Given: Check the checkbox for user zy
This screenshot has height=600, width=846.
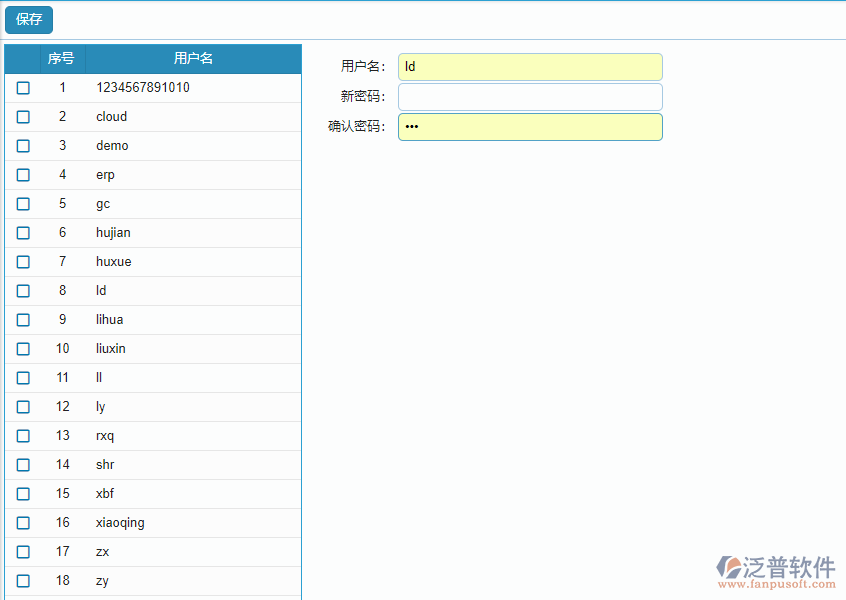Looking at the screenshot, I should point(23,580).
